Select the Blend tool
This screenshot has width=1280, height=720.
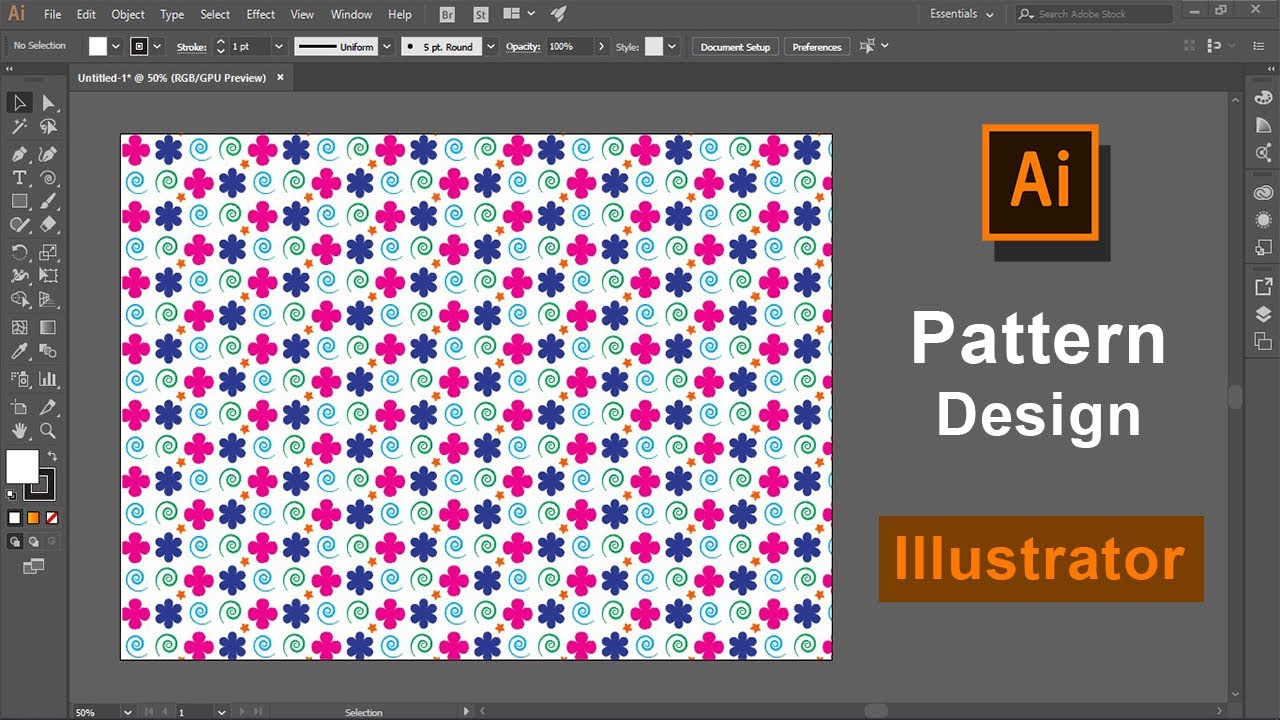48,351
